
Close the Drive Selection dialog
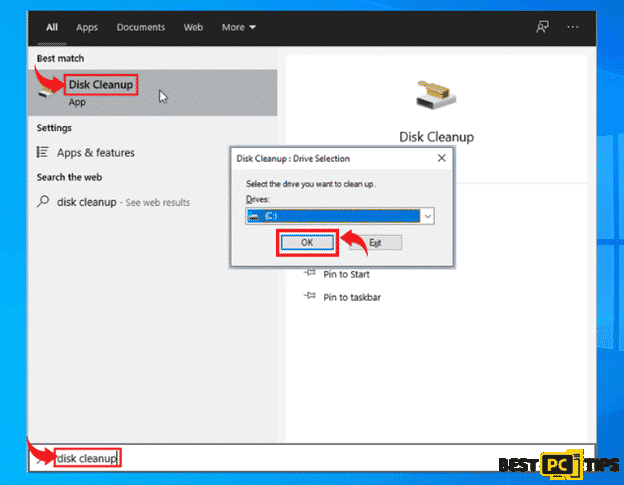coord(442,158)
